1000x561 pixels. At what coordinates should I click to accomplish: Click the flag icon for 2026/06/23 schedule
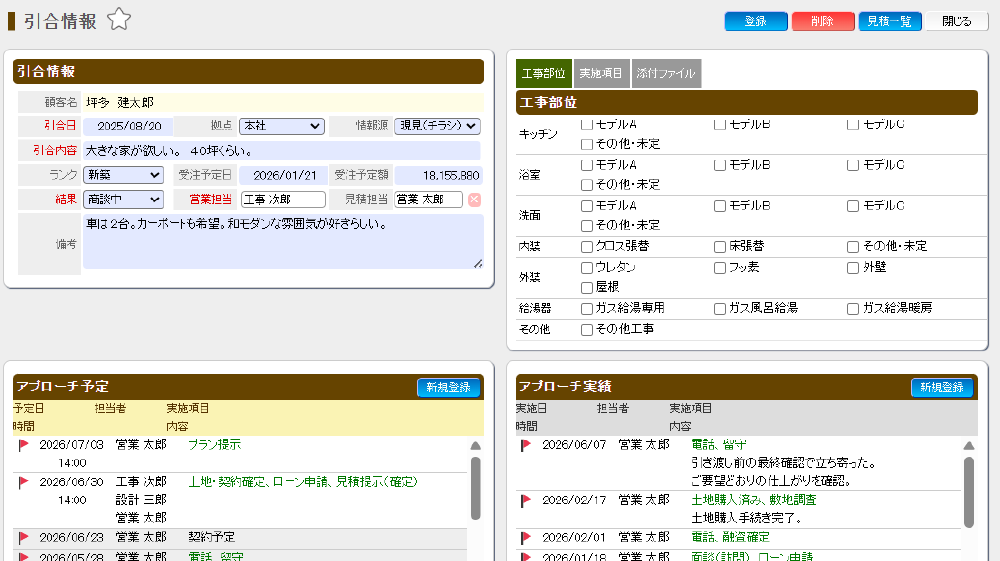point(24,537)
